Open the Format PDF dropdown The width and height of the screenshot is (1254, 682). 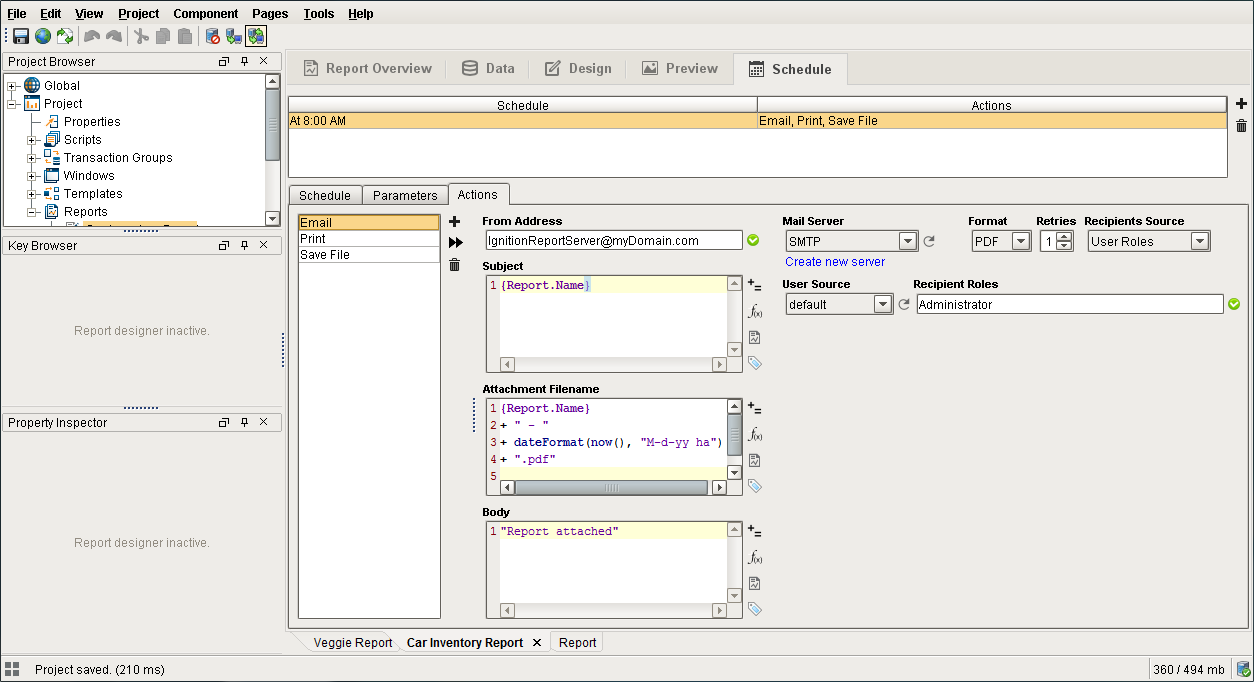coord(1001,241)
